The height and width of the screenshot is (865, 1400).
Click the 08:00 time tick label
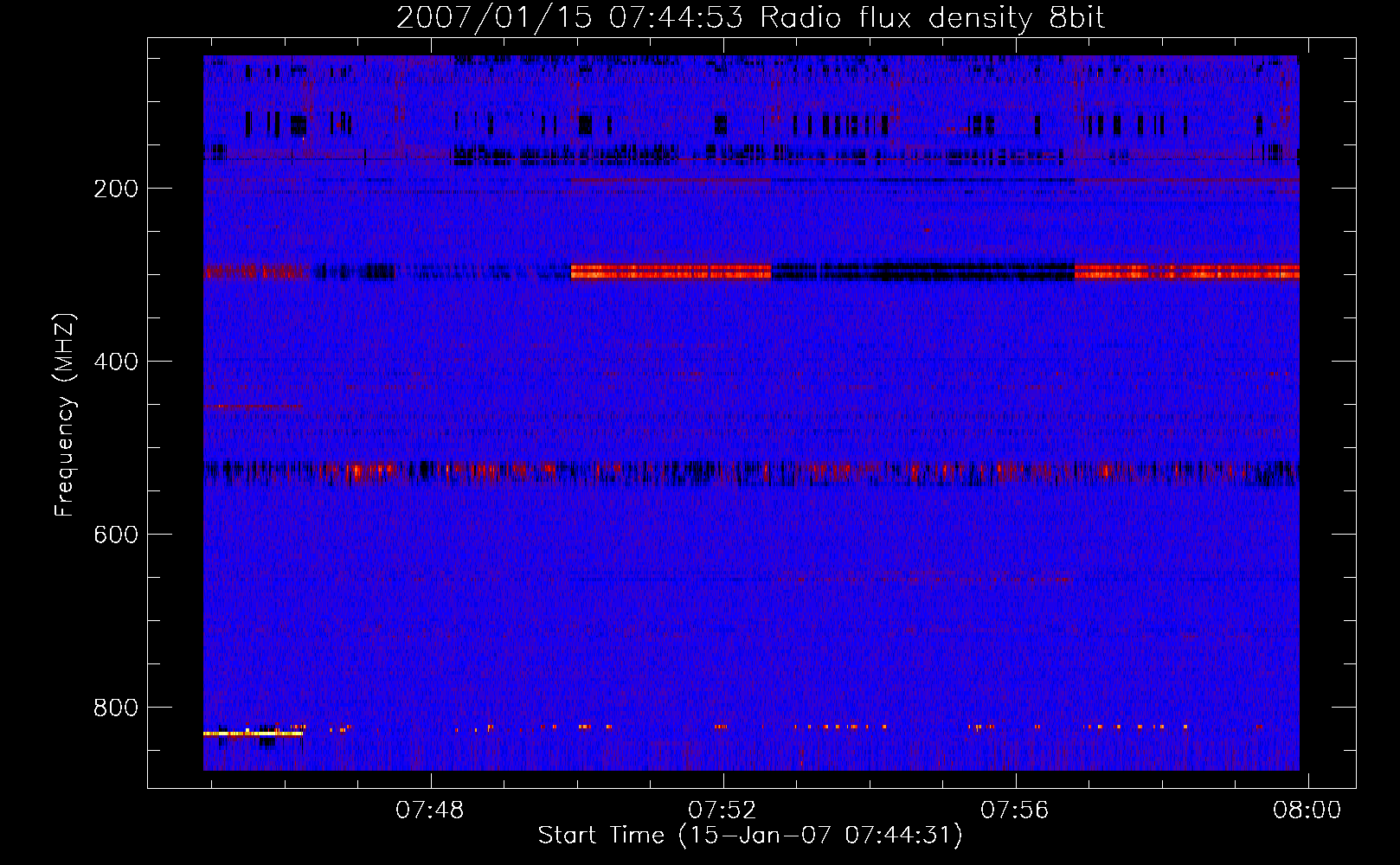(x=1307, y=811)
